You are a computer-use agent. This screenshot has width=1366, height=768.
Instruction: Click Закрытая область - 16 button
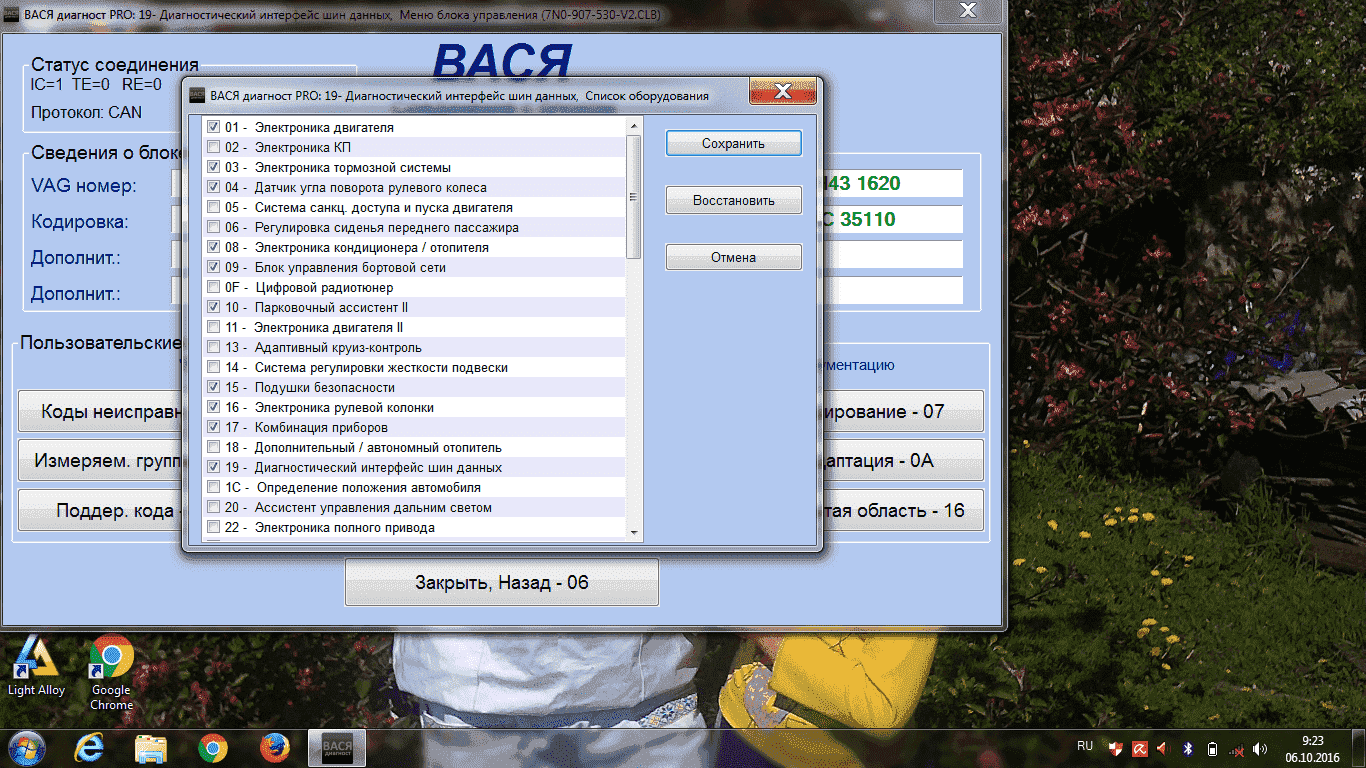tap(902, 510)
